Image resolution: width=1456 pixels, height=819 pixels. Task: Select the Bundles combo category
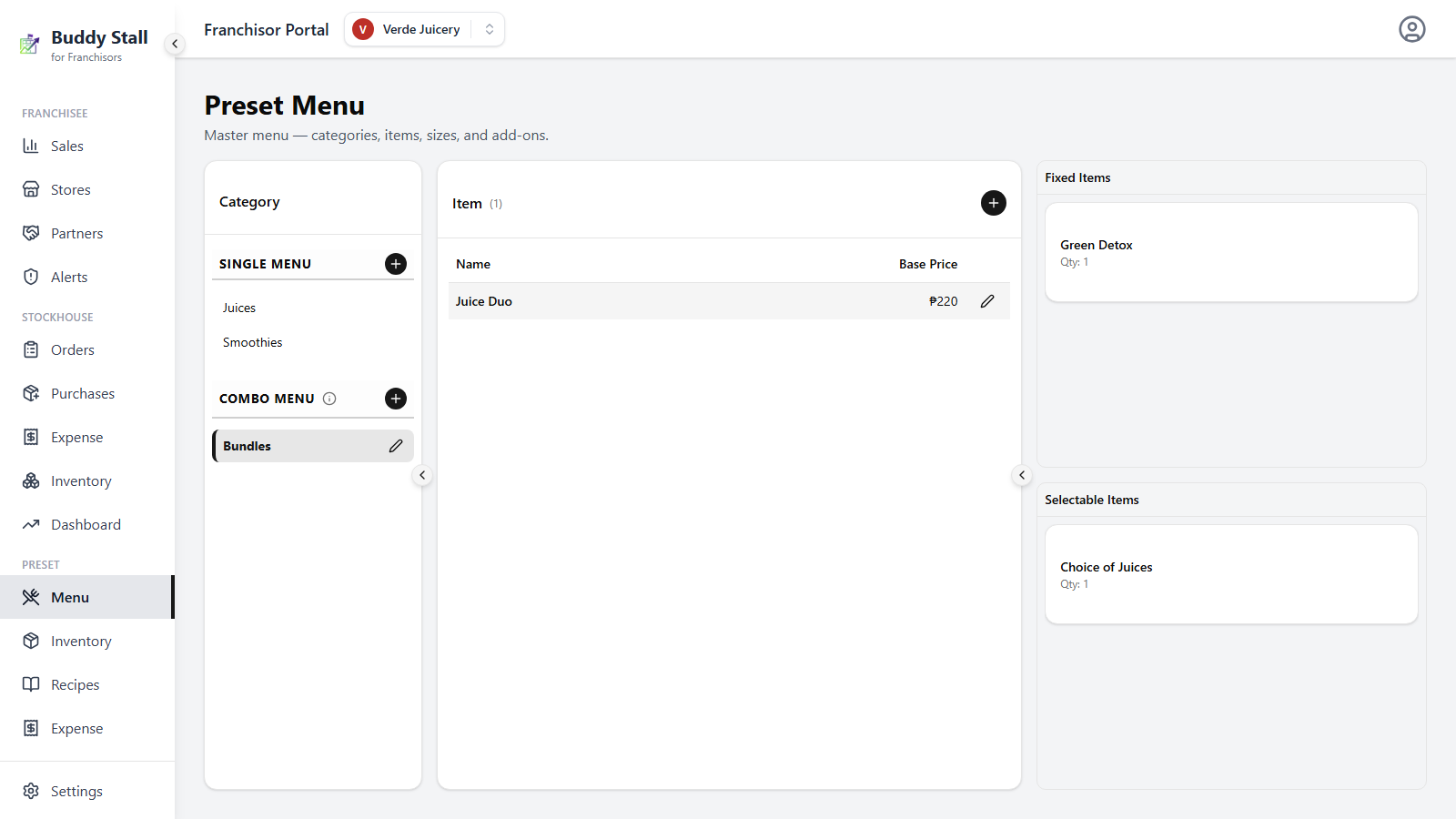(313, 446)
